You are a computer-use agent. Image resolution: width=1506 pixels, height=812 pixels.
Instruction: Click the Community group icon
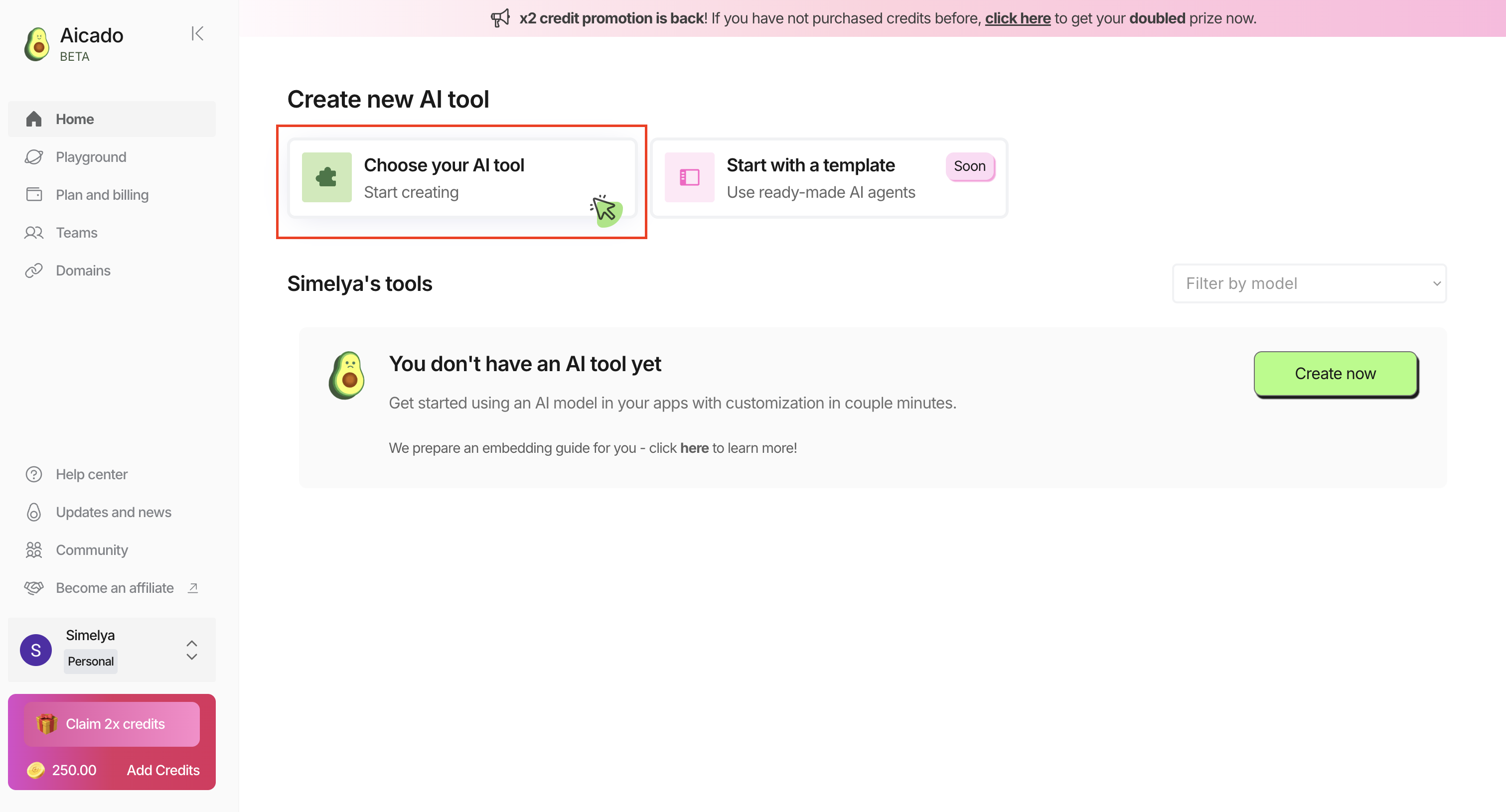tap(34, 550)
